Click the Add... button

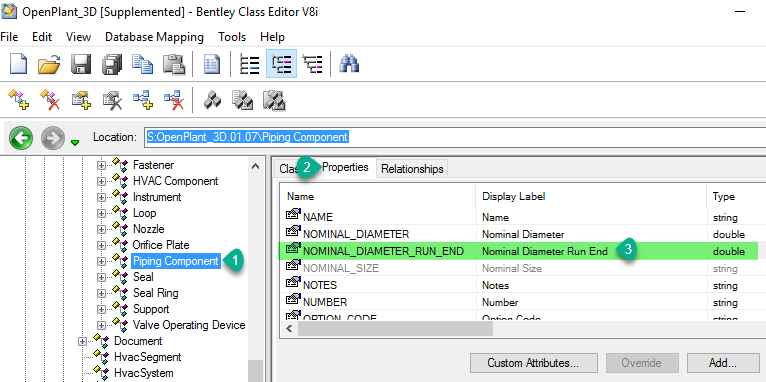tap(723, 363)
